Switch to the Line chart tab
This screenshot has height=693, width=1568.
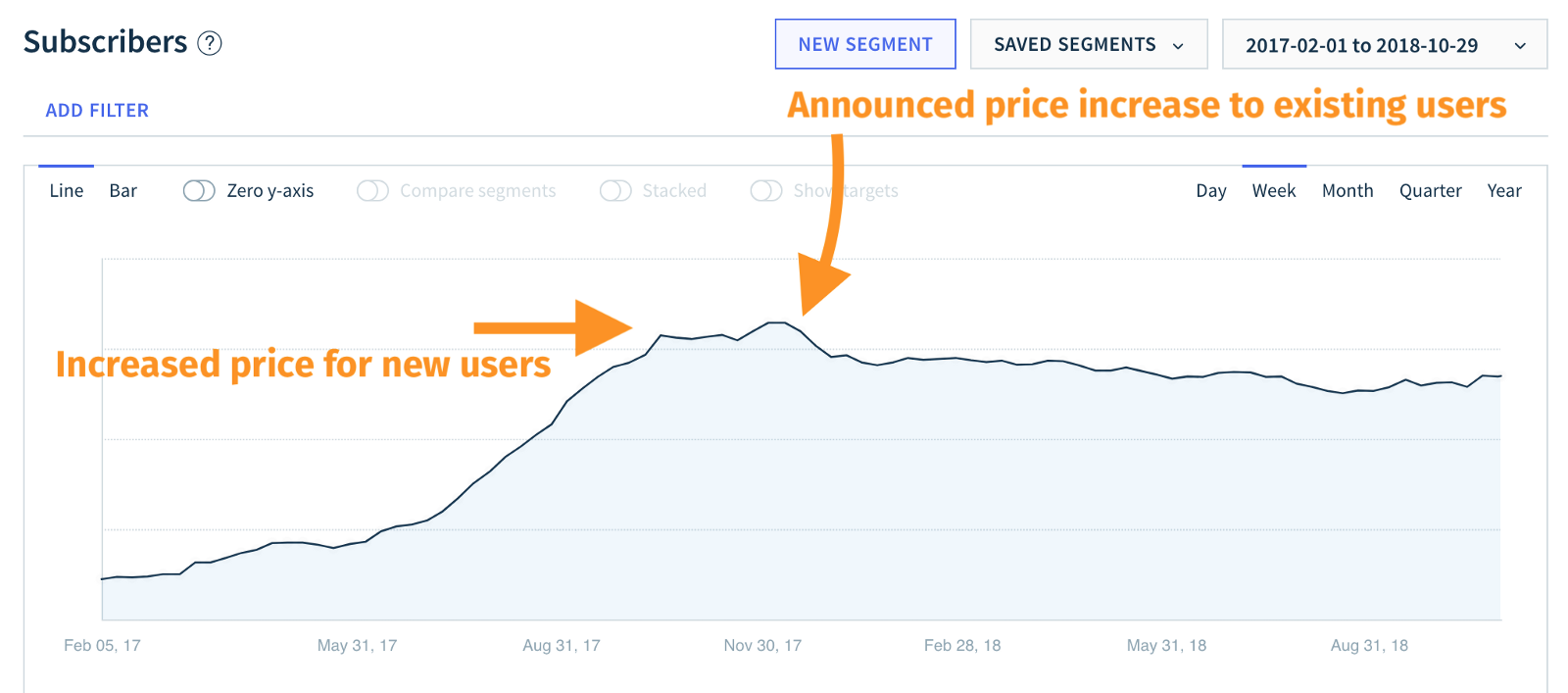coord(67,191)
